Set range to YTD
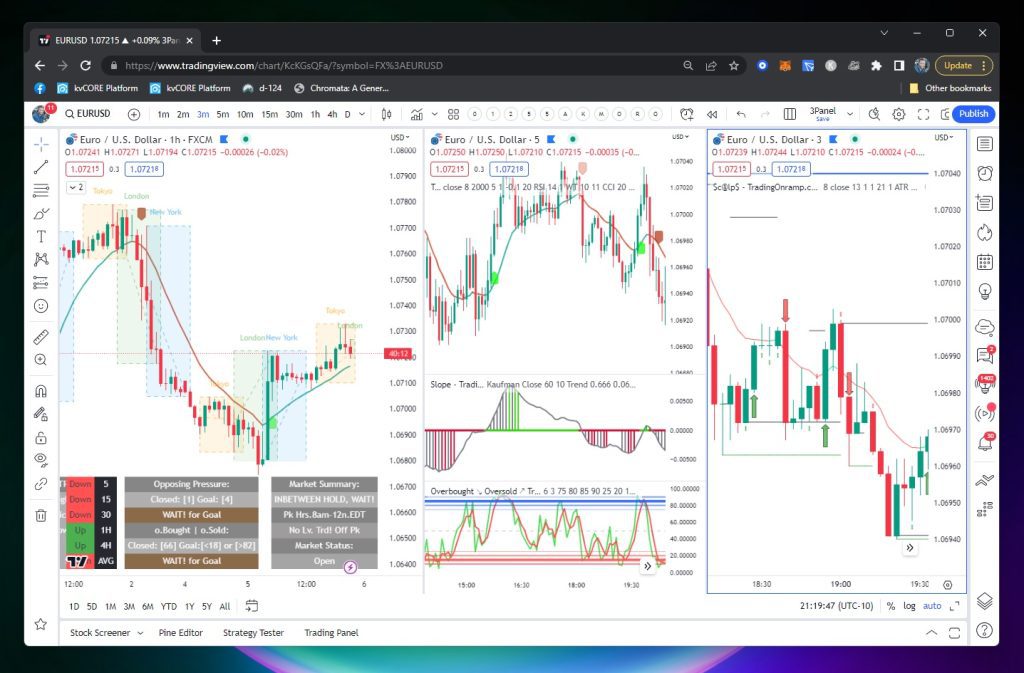 [167, 606]
